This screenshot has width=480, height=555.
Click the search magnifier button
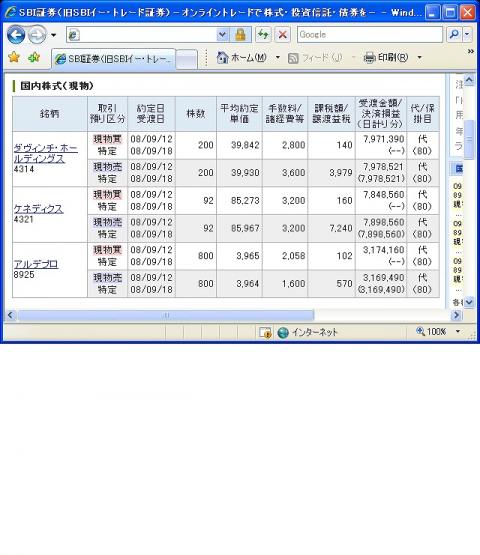tap(454, 35)
